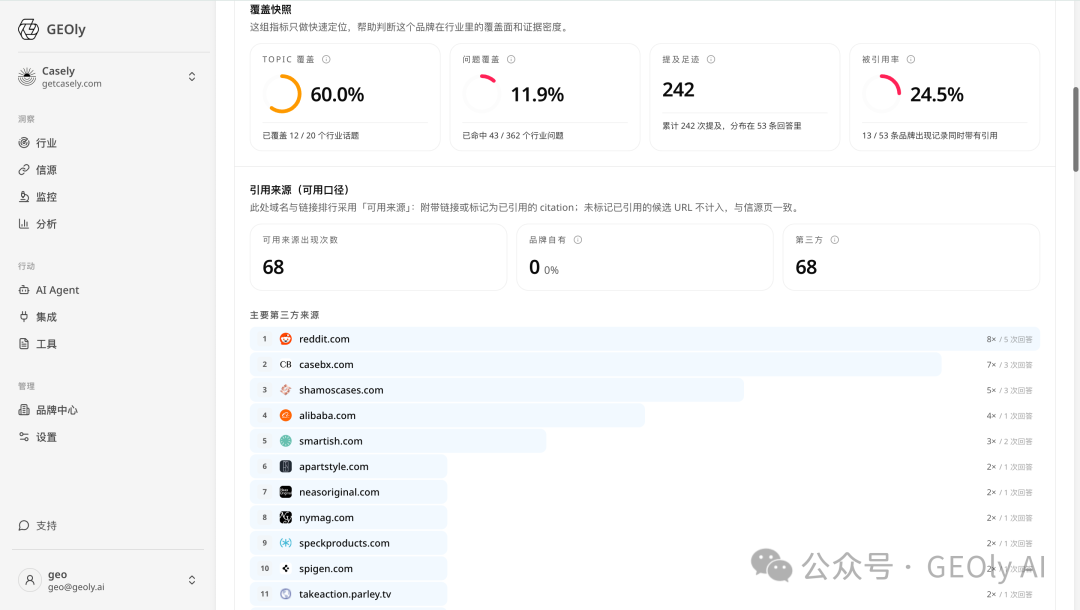Click the page vertical scrollbar
This screenshot has width=1080, height=610.
pyautogui.click(x=1075, y=129)
